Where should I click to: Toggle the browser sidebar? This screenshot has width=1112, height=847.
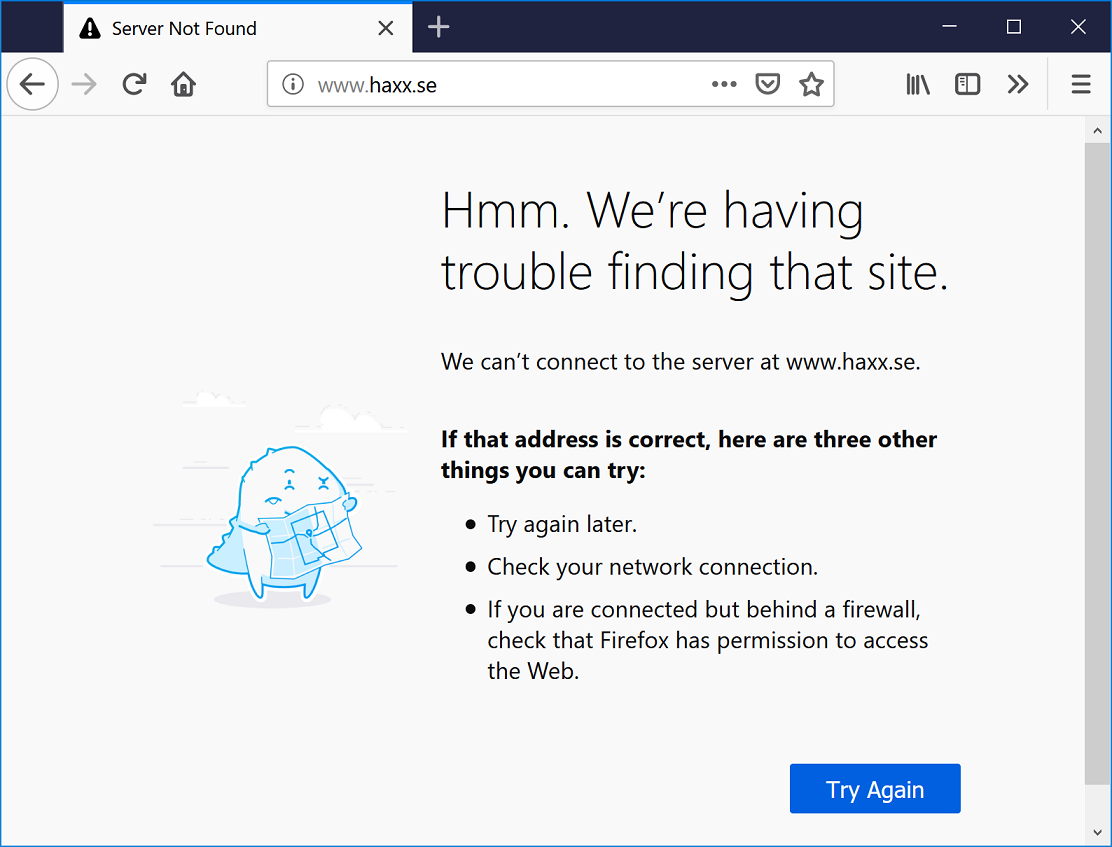pos(967,84)
